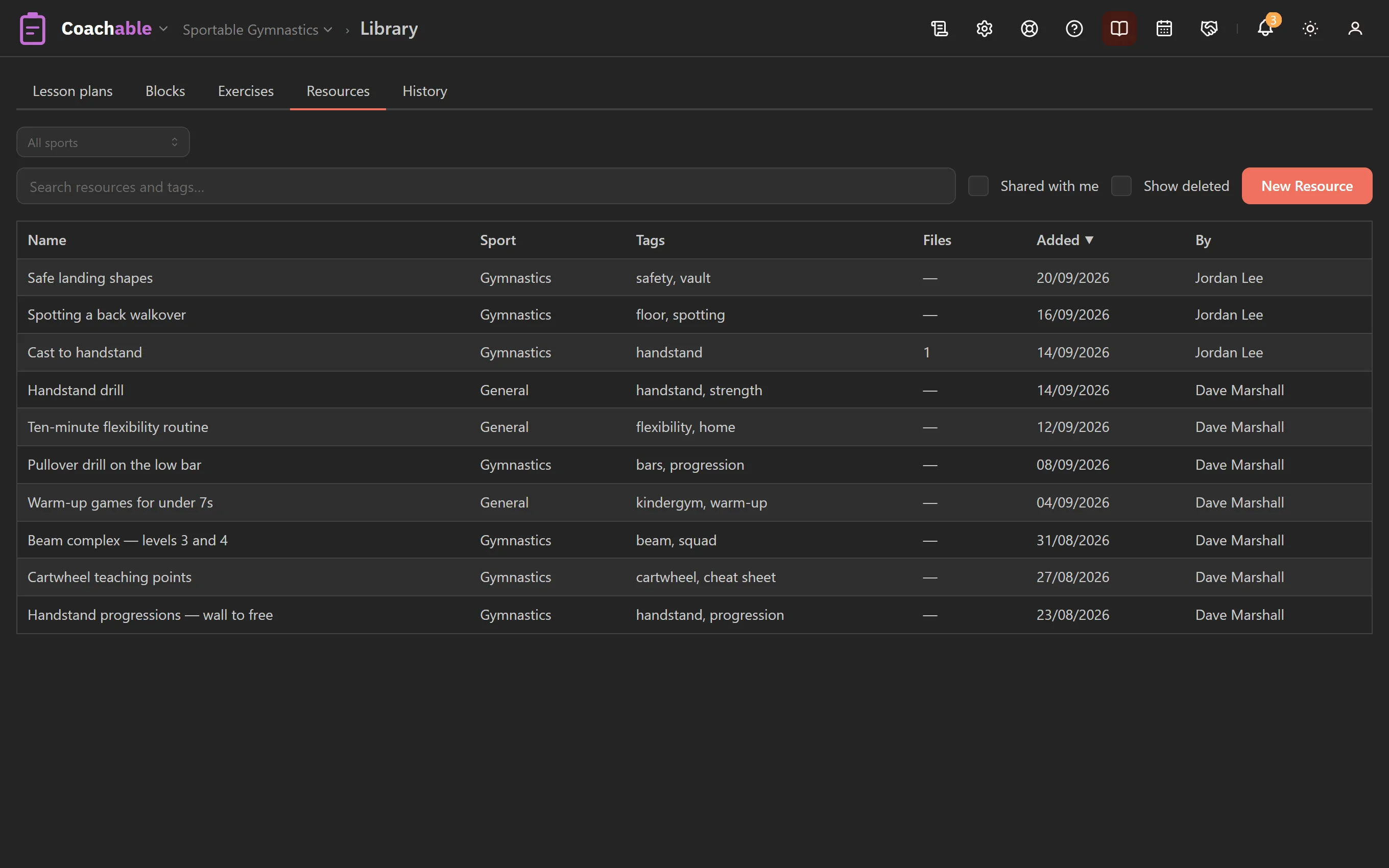This screenshot has height=868, width=1389.
Task: Open the support lifebuoy icon
Action: (1029, 28)
